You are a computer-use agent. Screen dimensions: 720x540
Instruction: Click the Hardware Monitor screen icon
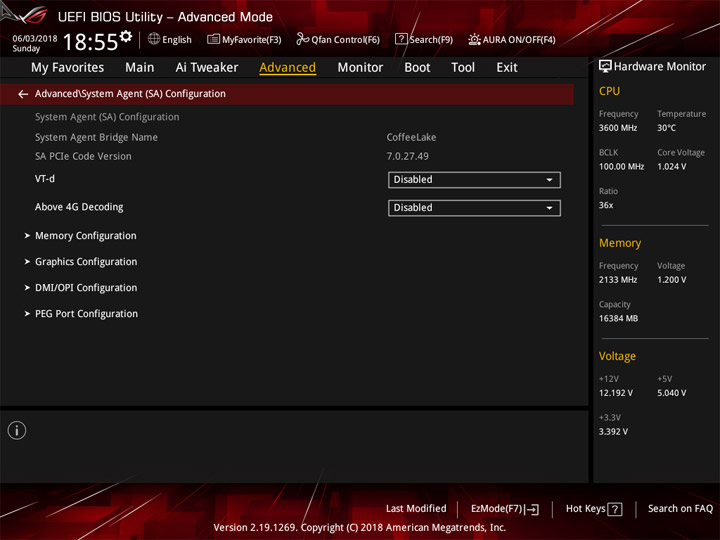point(605,66)
